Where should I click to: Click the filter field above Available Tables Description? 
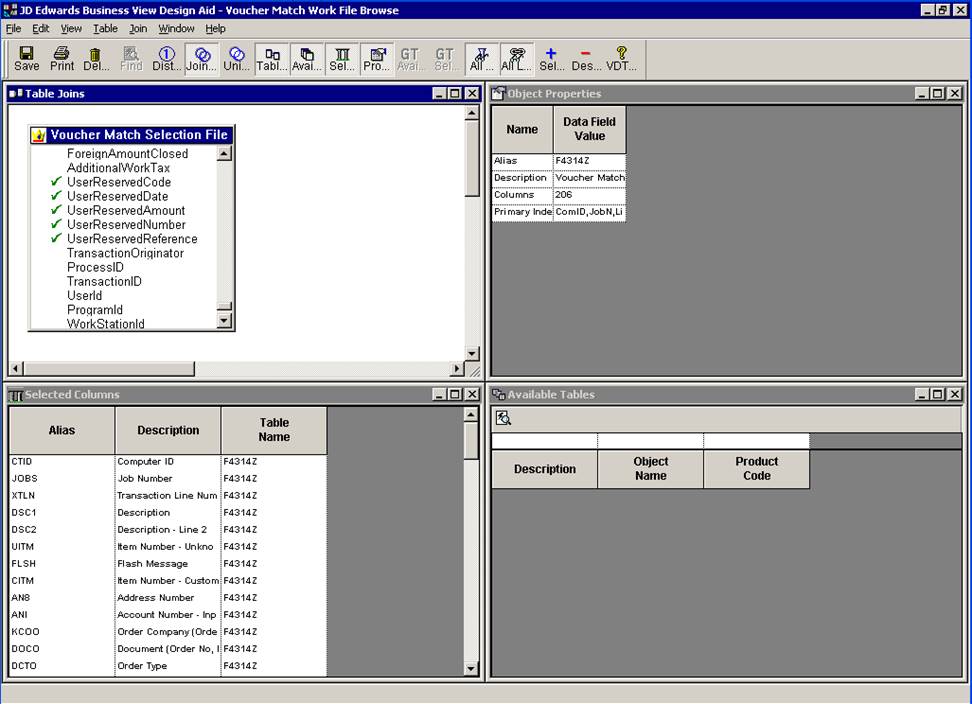pos(544,441)
